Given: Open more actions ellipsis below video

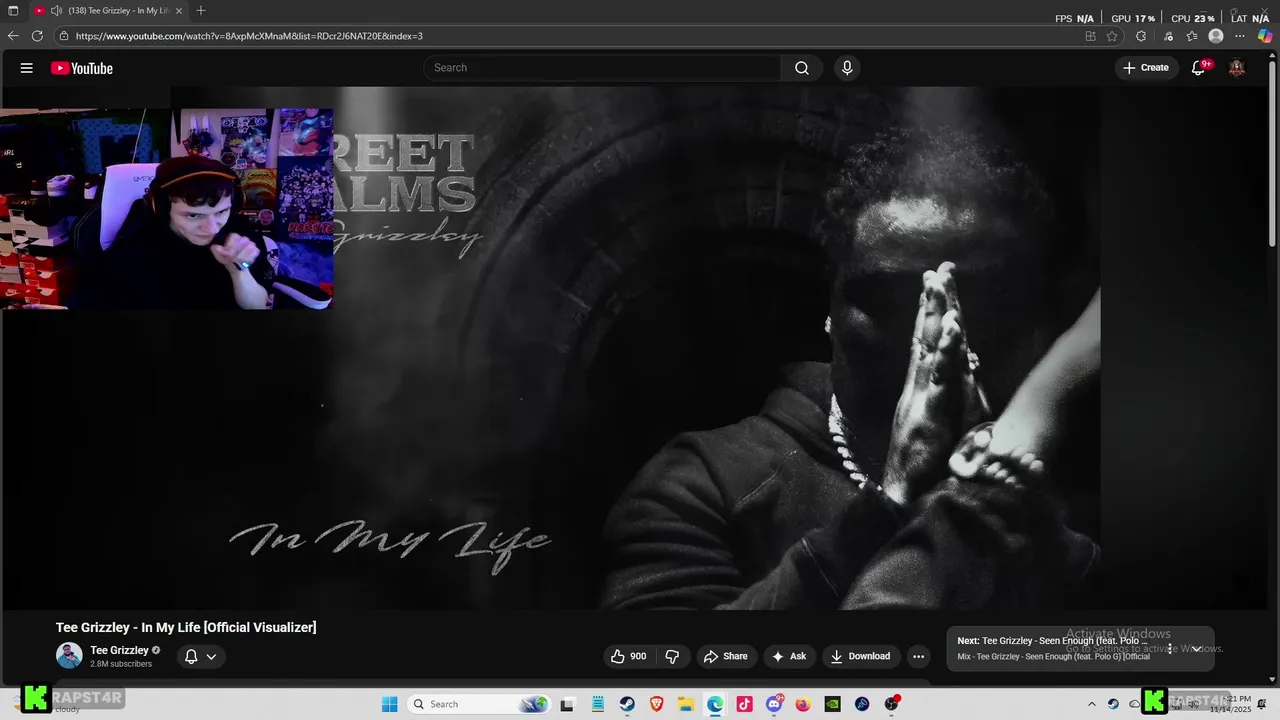Looking at the screenshot, I should pos(918,657).
